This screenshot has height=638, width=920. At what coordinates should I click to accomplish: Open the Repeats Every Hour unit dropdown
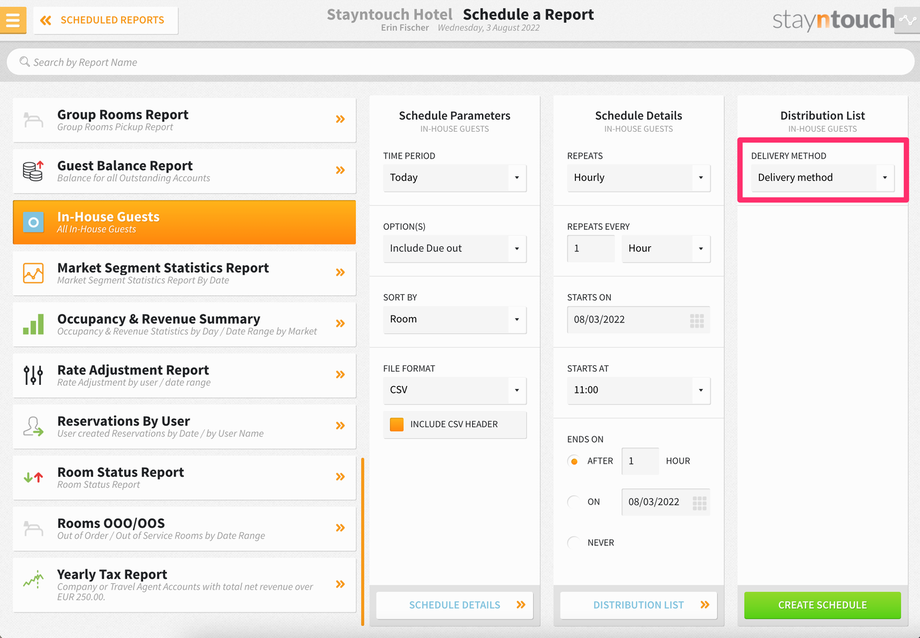coord(666,248)
